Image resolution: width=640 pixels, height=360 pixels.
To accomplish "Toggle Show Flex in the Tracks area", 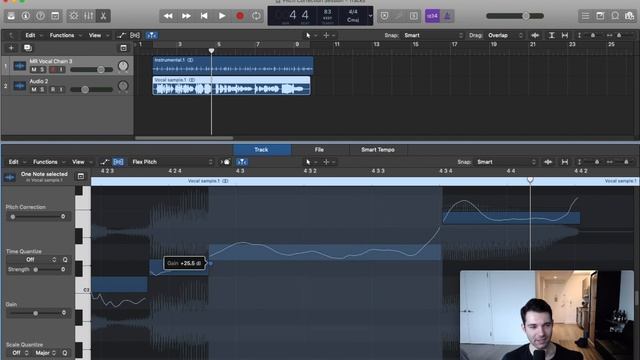I will tap(135, 36).
